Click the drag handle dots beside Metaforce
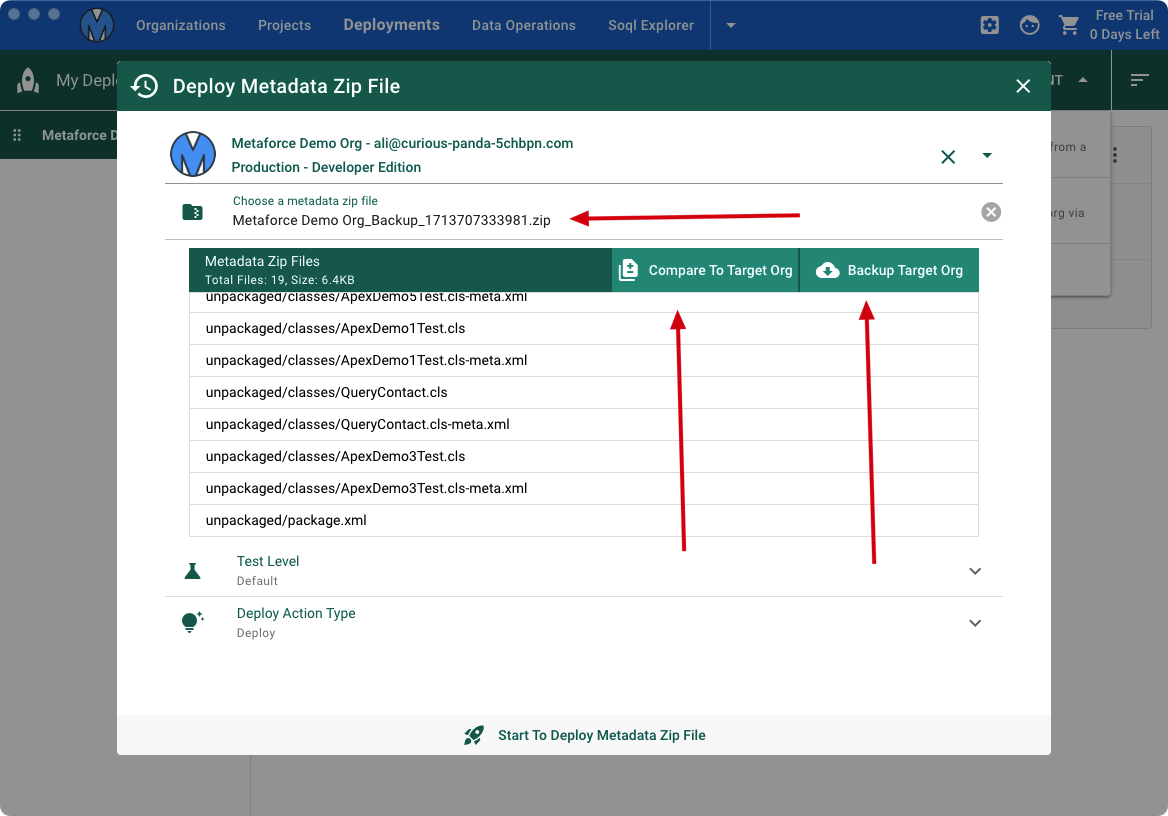The height and width of the screenshot is (816, 1168). coord(17,135)
